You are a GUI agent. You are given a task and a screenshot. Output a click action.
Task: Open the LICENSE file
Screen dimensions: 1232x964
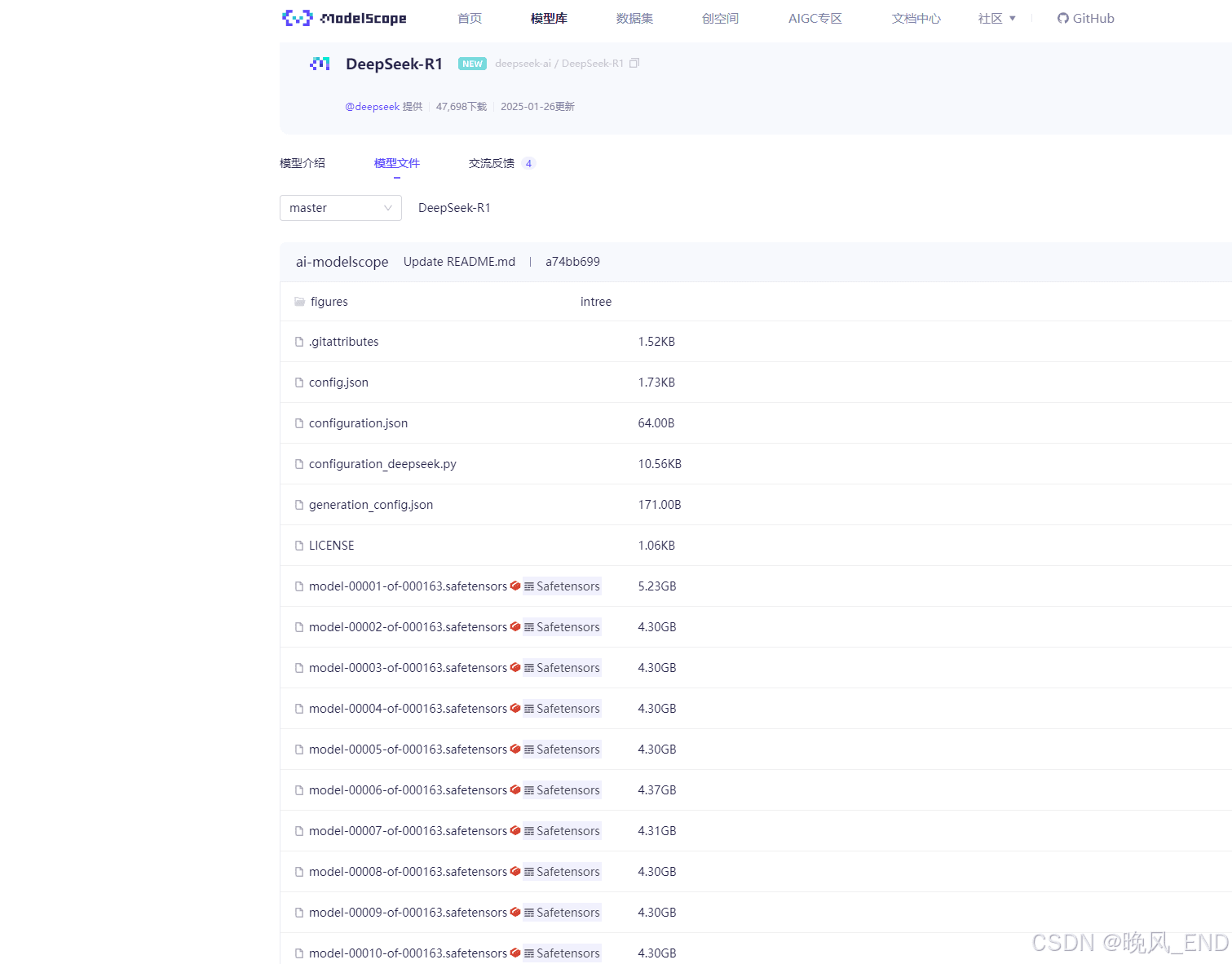coord(332,546)
